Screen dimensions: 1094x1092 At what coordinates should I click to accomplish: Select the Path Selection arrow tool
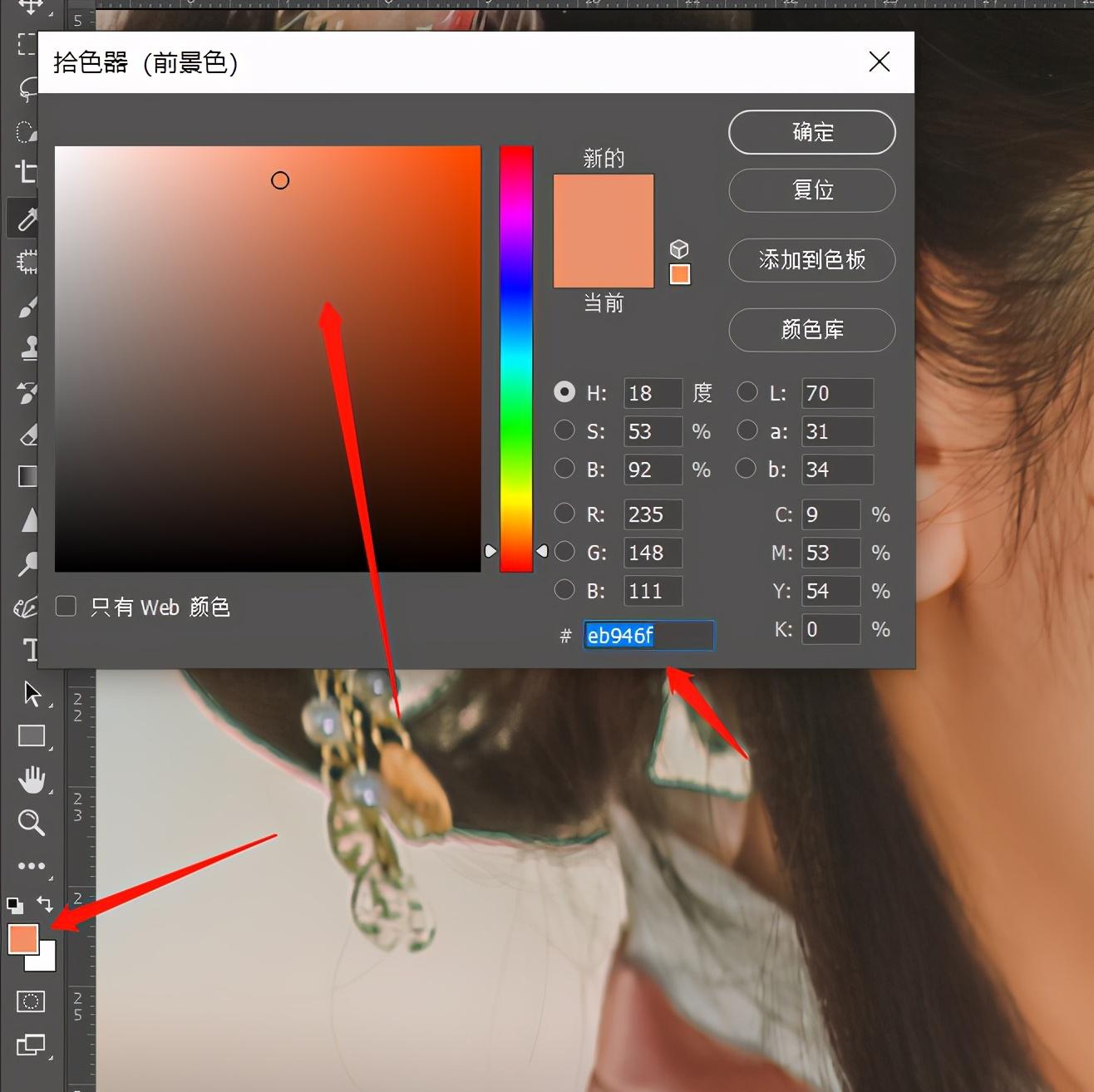(32, 693)
